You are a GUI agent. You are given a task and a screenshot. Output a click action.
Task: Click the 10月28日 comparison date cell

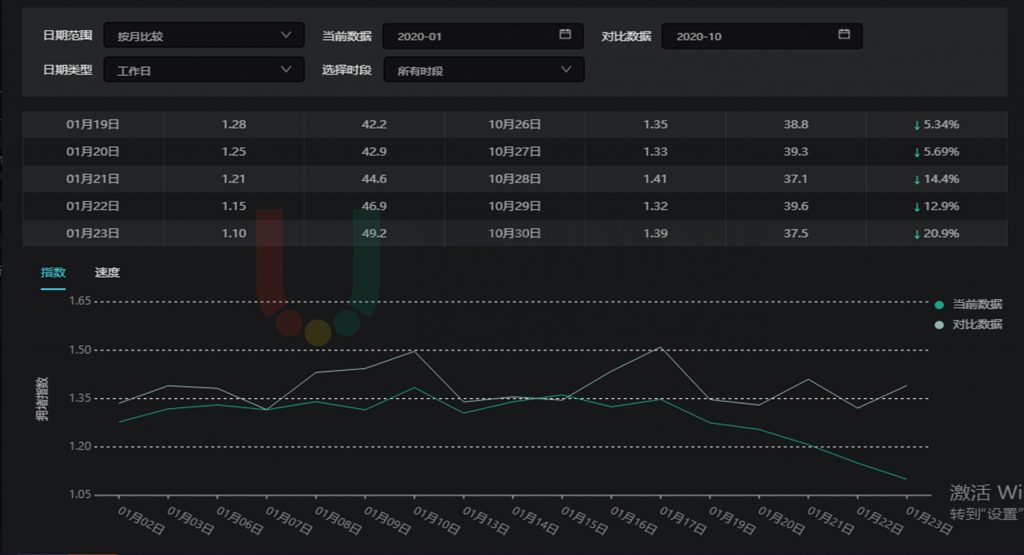515,179
